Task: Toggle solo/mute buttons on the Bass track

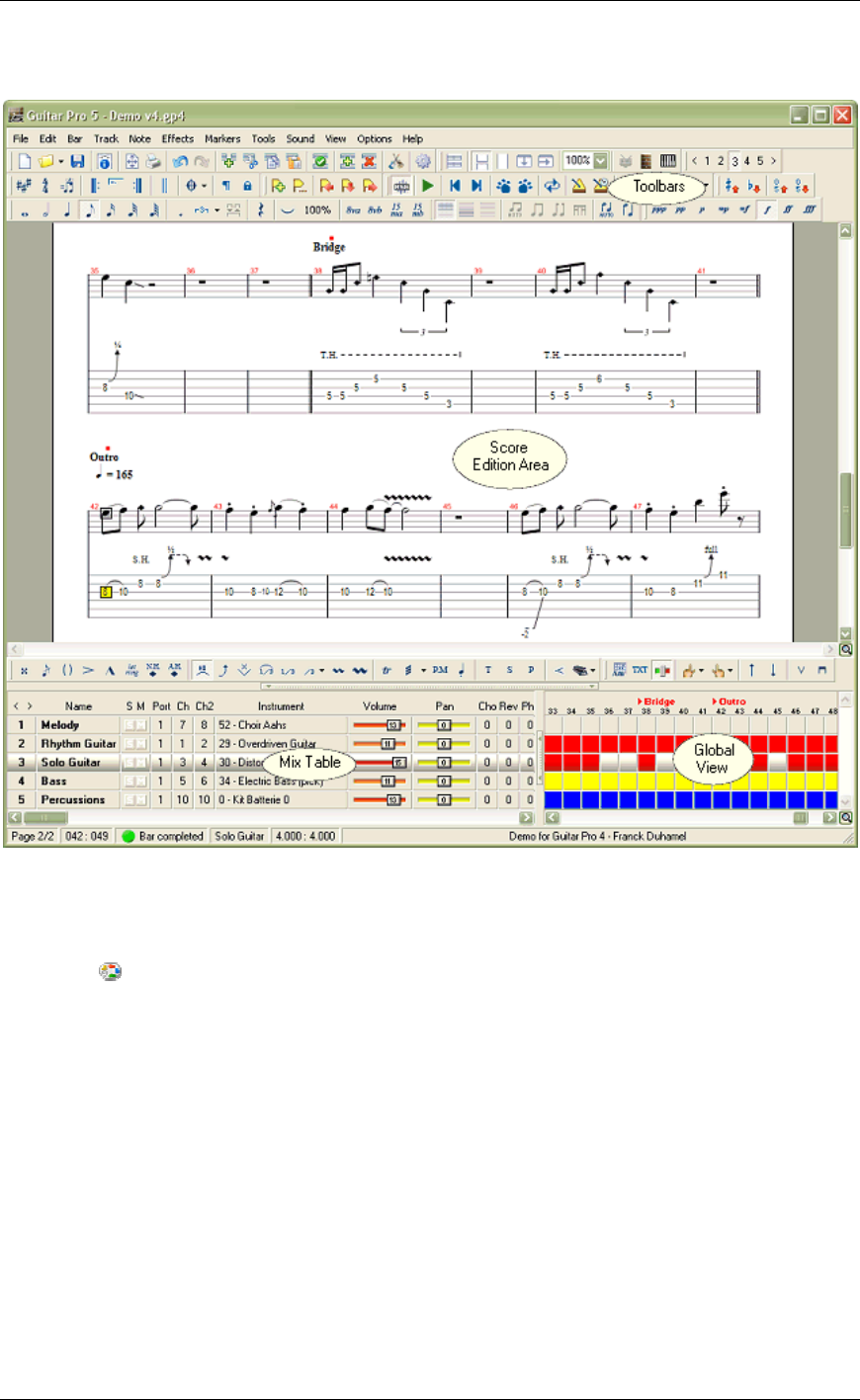Action: click(x=134, y=782)
